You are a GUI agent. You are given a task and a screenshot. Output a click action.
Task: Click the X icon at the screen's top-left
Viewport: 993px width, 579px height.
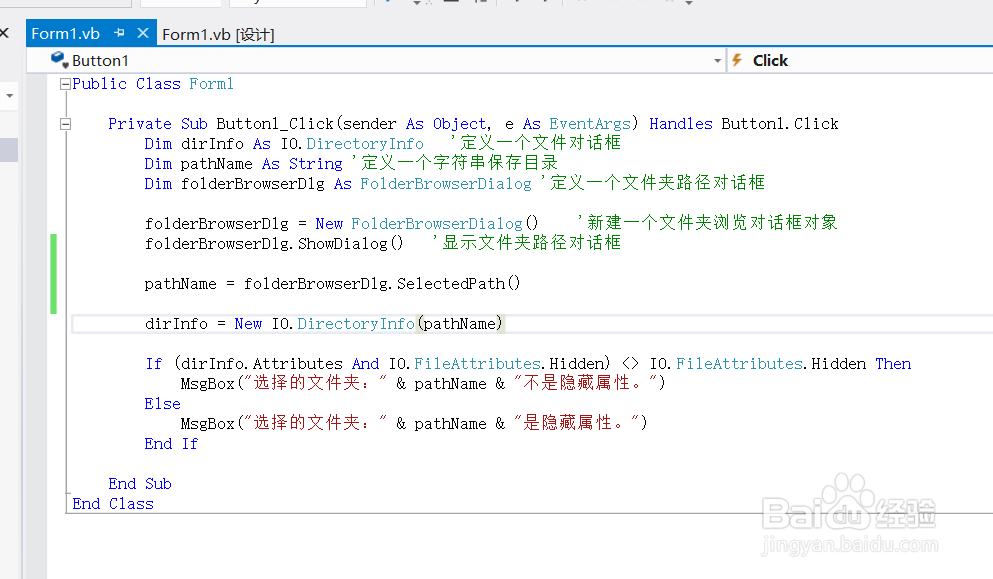coord(4,32)
